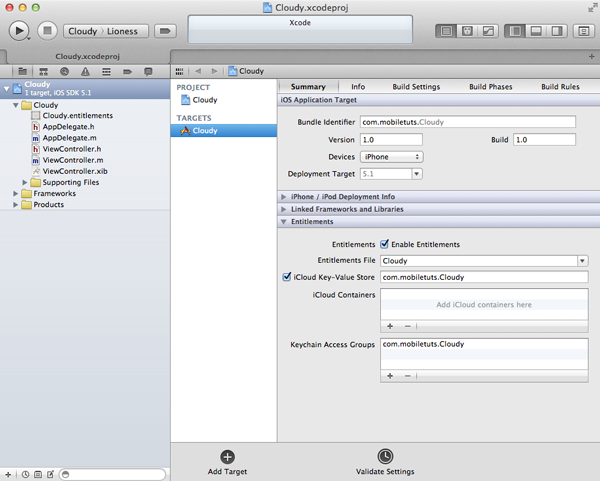Show the Project navigator folder icon
This screenshot has height=481, width=600.
tap(23, 72)
